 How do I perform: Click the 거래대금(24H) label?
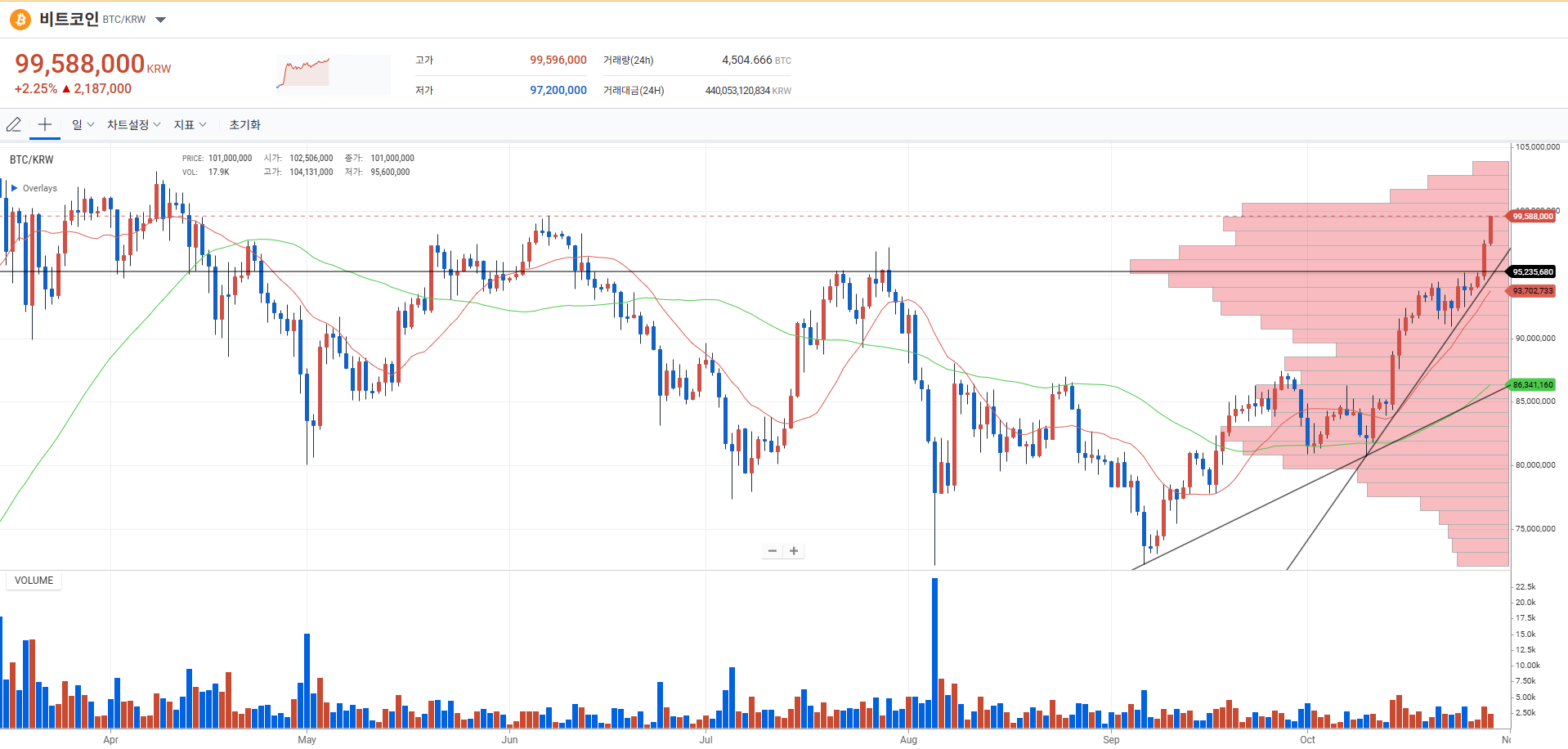tap(634, 91)
